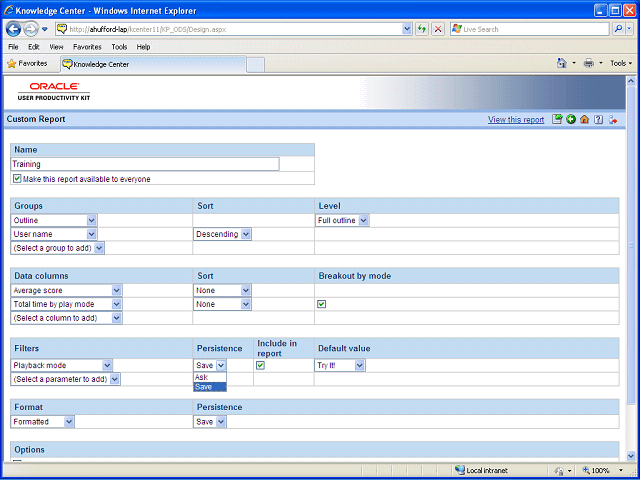Click the Local intranet zone icon

point(460,470)
